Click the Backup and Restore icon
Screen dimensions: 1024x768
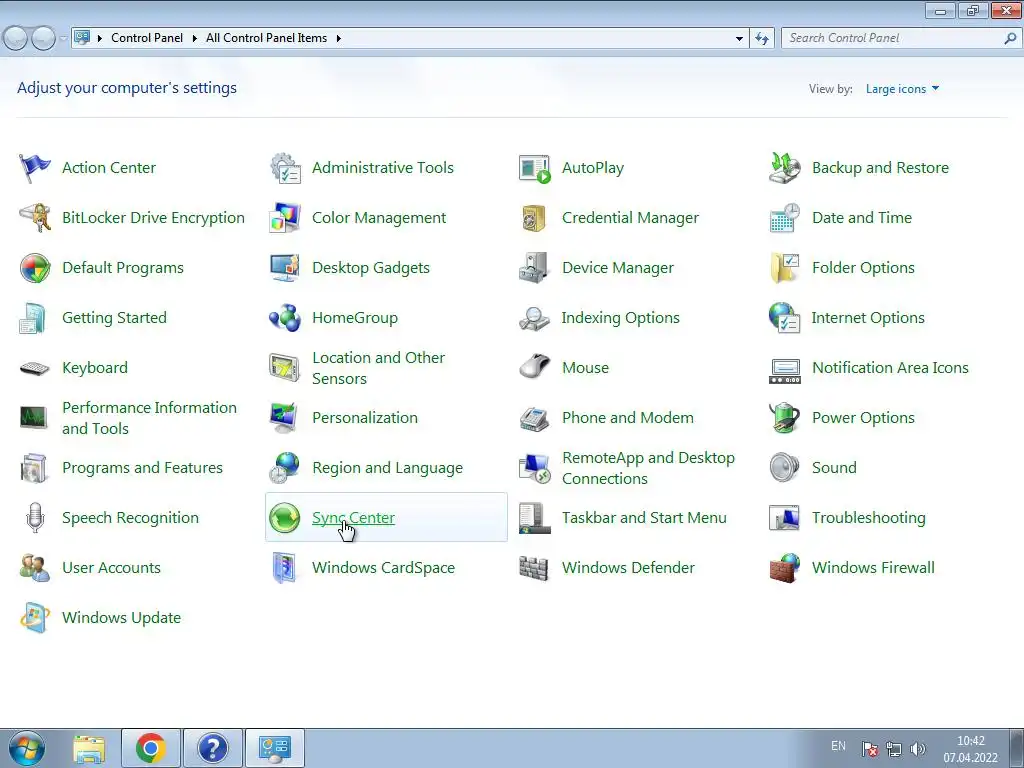(785, 168)
